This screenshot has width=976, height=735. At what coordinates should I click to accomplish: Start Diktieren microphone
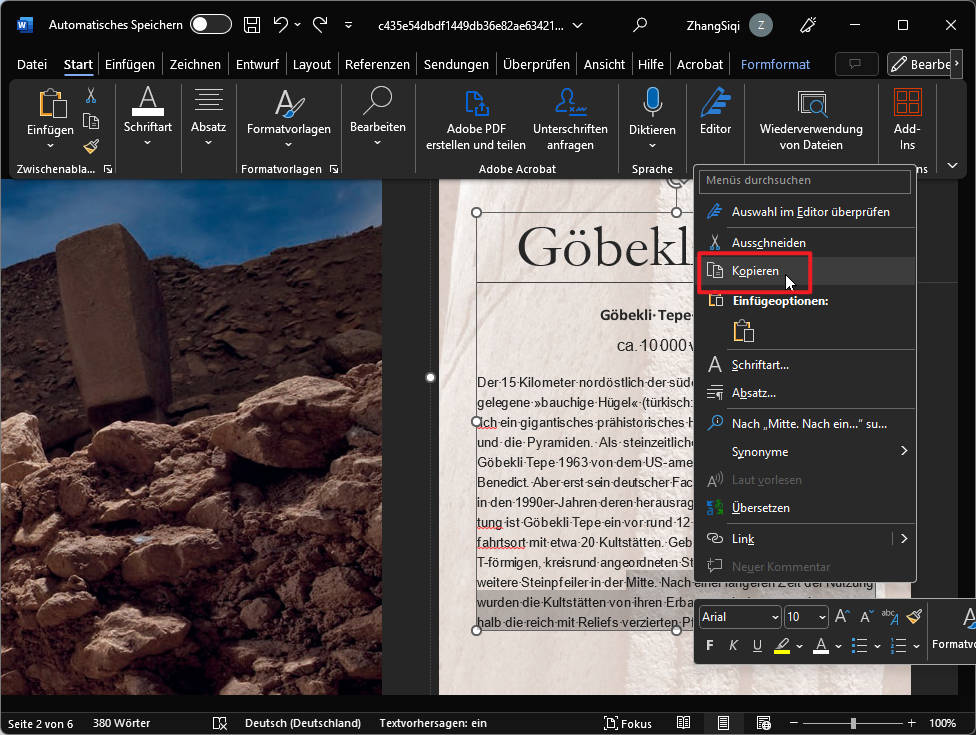[x=652, y=102]
